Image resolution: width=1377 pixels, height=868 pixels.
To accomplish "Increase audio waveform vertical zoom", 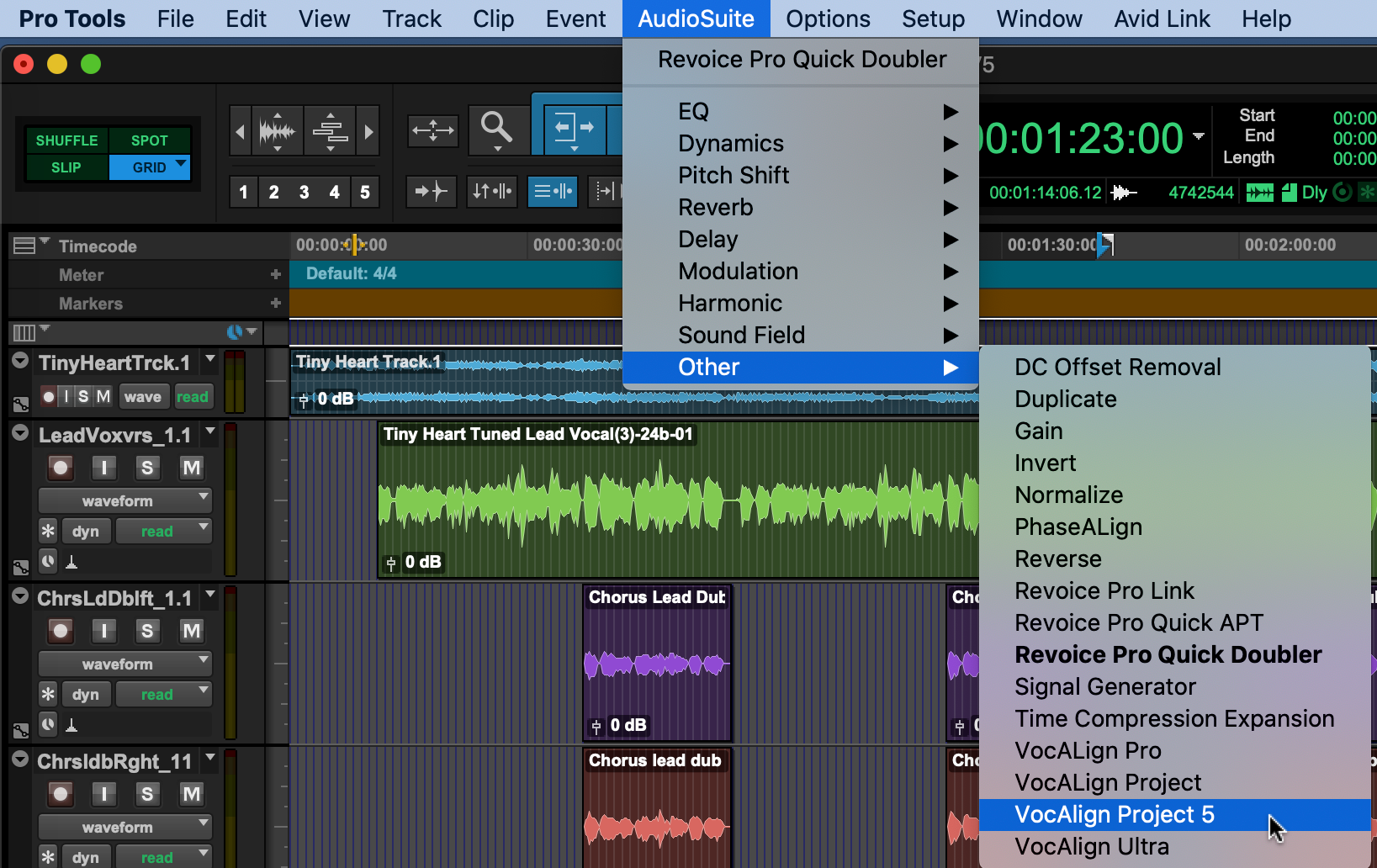I will [x=277, y=115].
